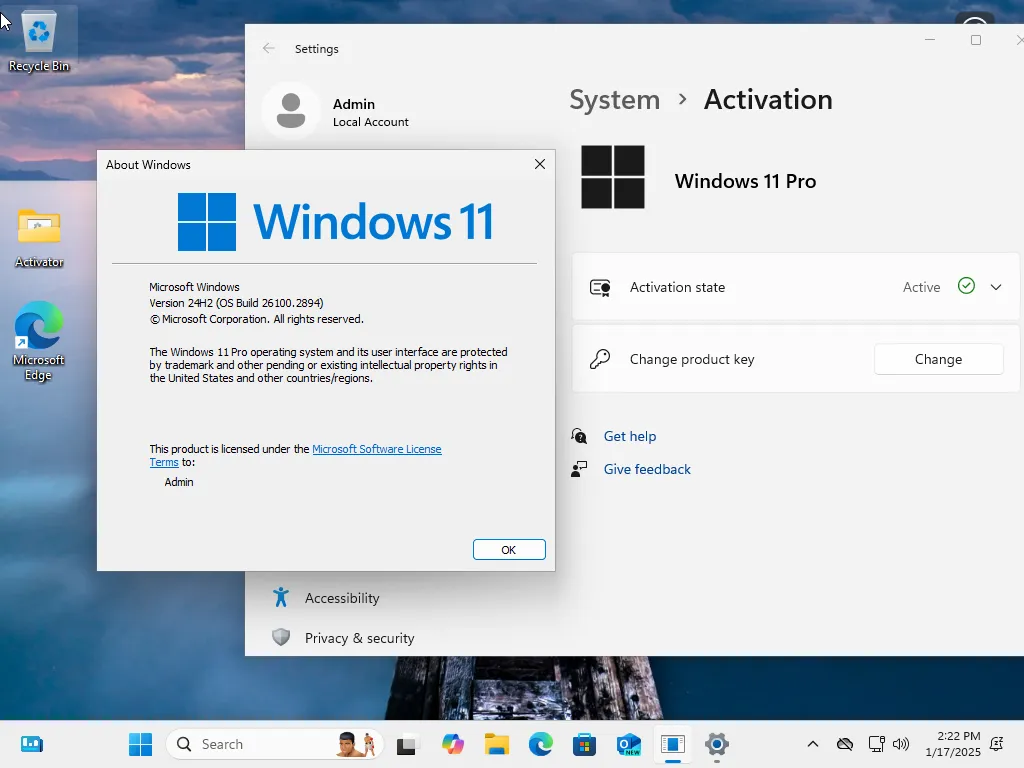Open the Widgets panel from the taskbar
This screenshot has height=768, width=1024.
coord(31,744)
